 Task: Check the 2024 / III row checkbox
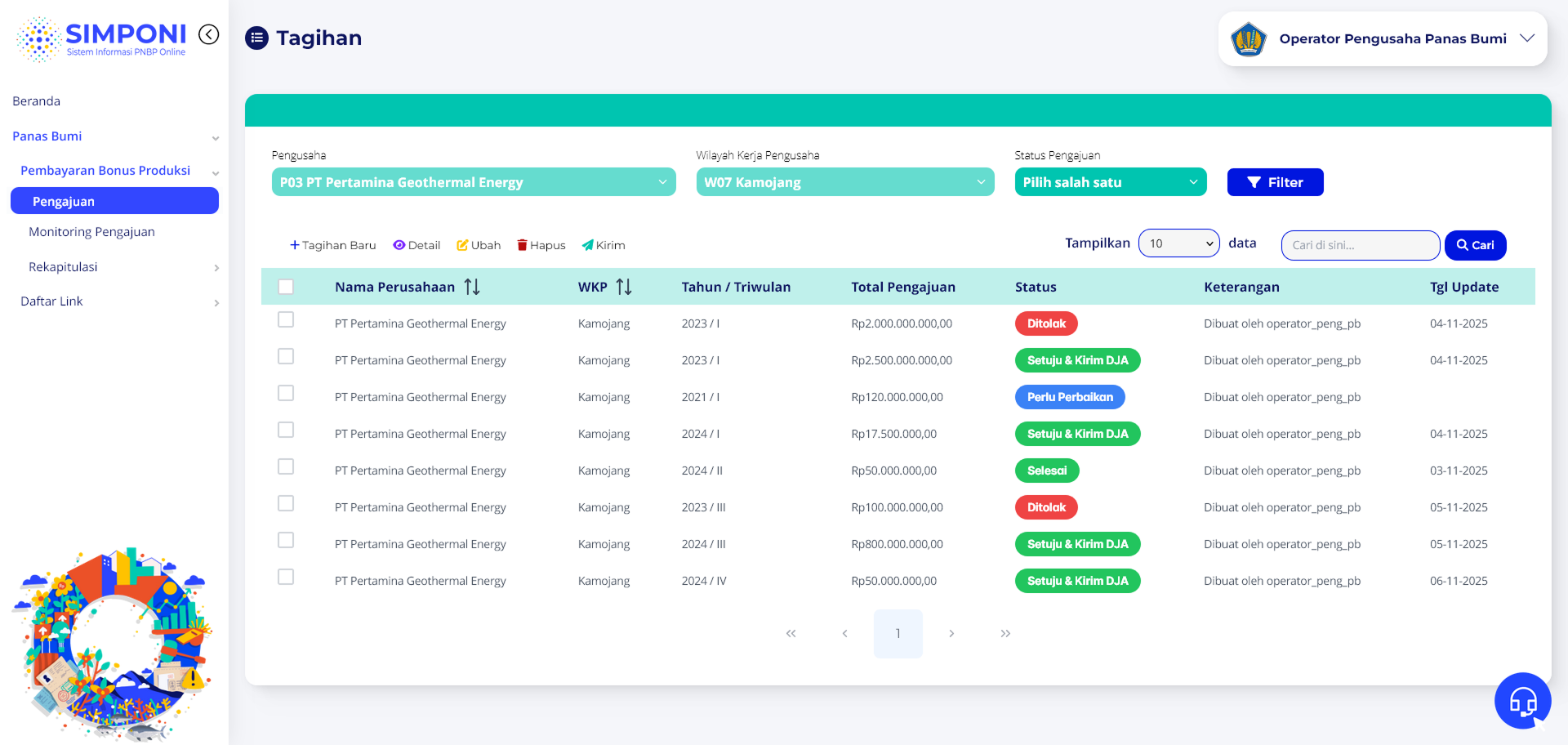(286, 540)
